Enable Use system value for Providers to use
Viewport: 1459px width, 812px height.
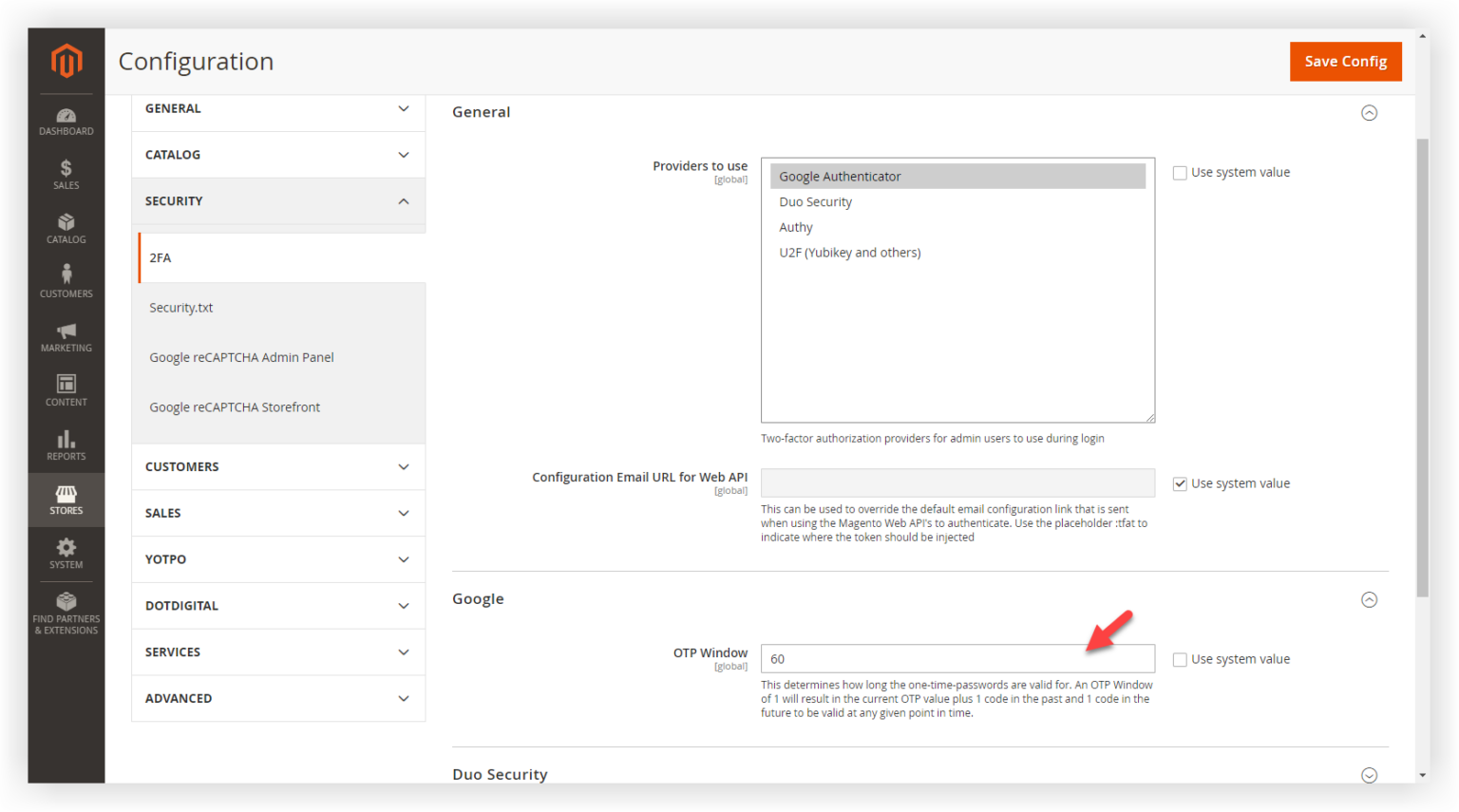1180,172
